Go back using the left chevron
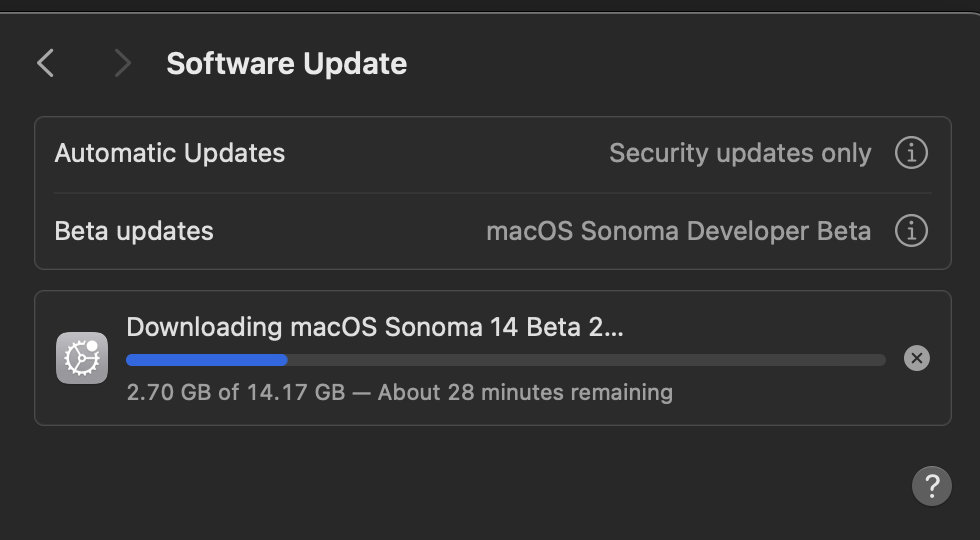 coord(45,64)
